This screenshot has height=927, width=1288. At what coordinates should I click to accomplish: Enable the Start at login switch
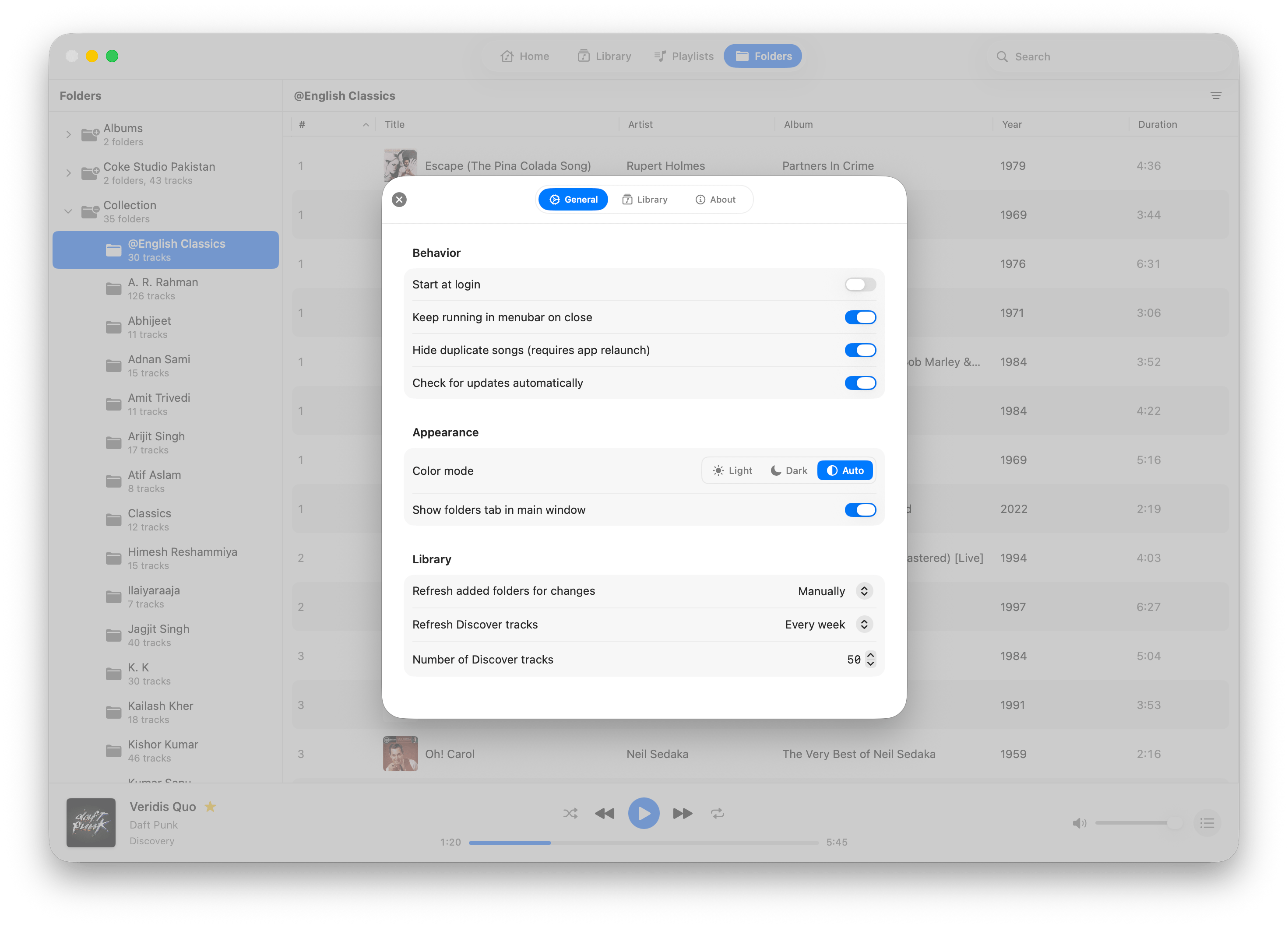860,284
